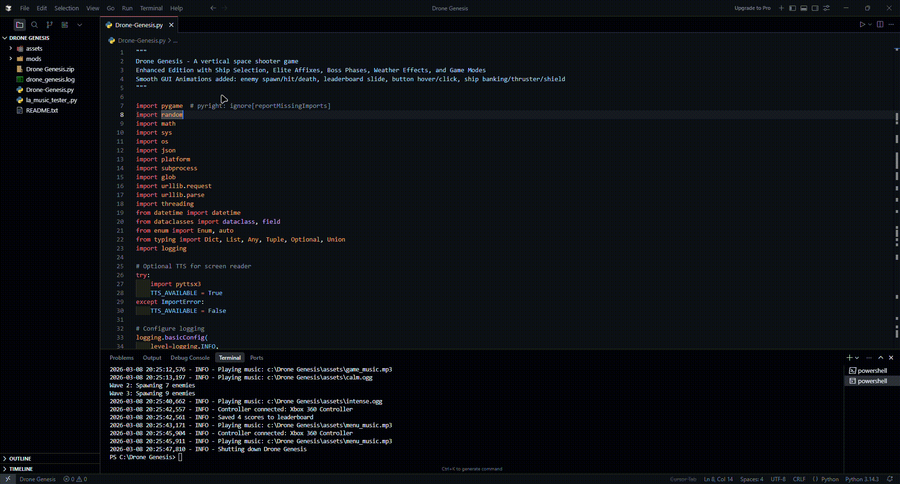This screenshot has height=484, width=900.
Task: Close the terminal panel
Action: tap(891, 358)
